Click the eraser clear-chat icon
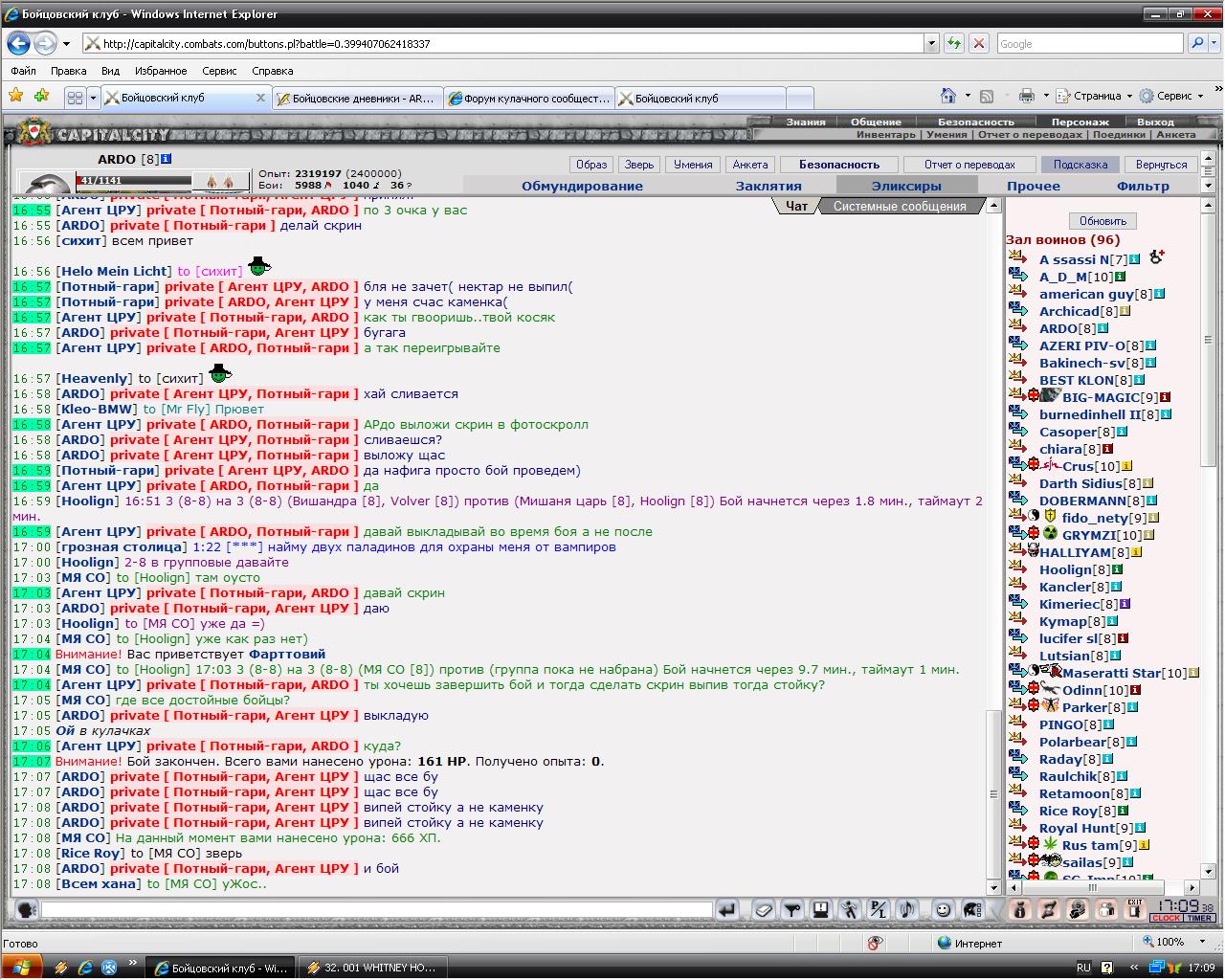The image size is (1225, 980). (763, 909)
